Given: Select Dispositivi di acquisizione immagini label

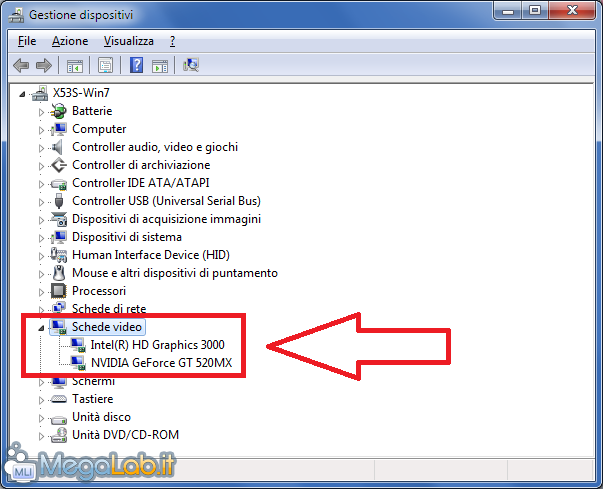Looking at the screenshot, I should point(167,219).
